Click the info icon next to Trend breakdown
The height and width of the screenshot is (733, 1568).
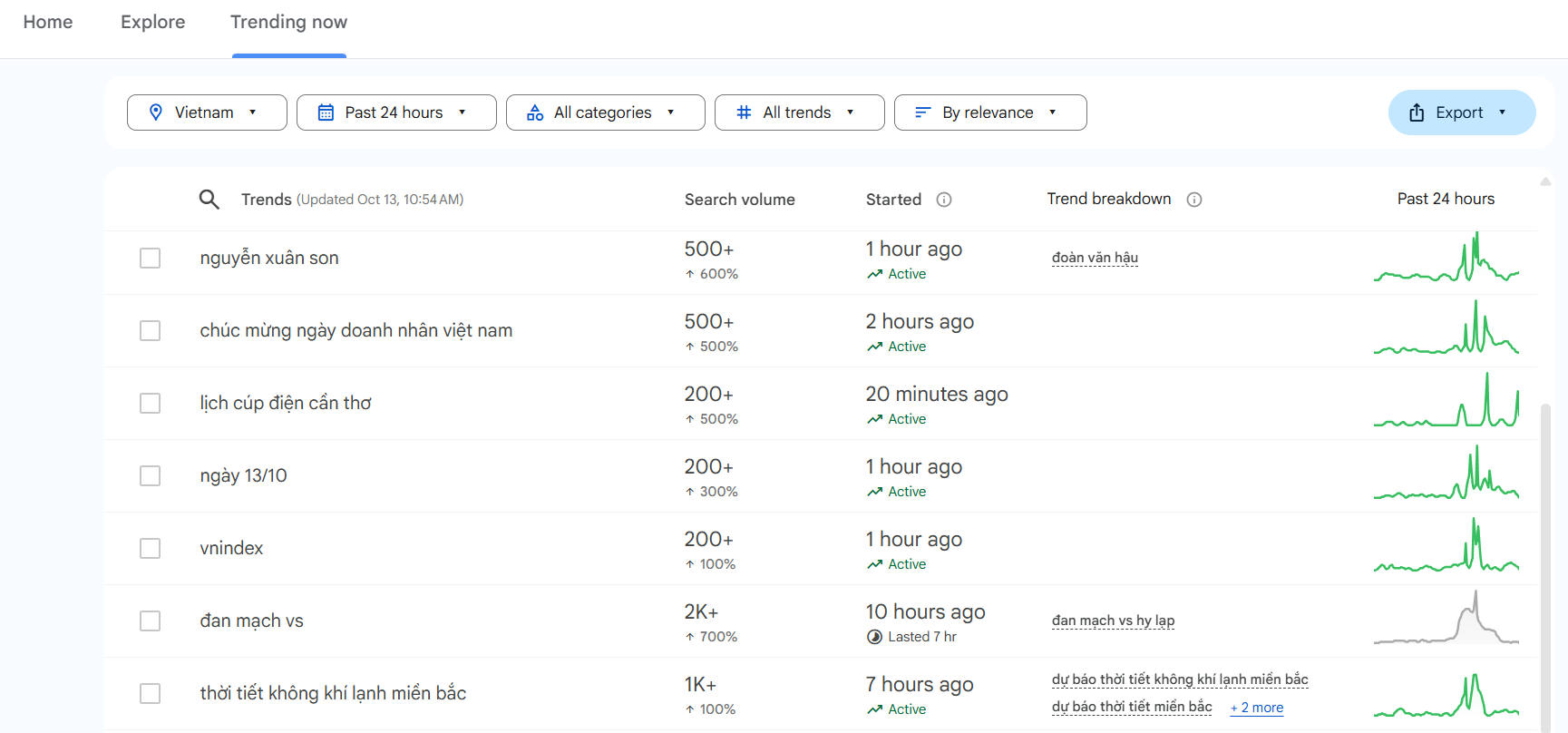1194,200
